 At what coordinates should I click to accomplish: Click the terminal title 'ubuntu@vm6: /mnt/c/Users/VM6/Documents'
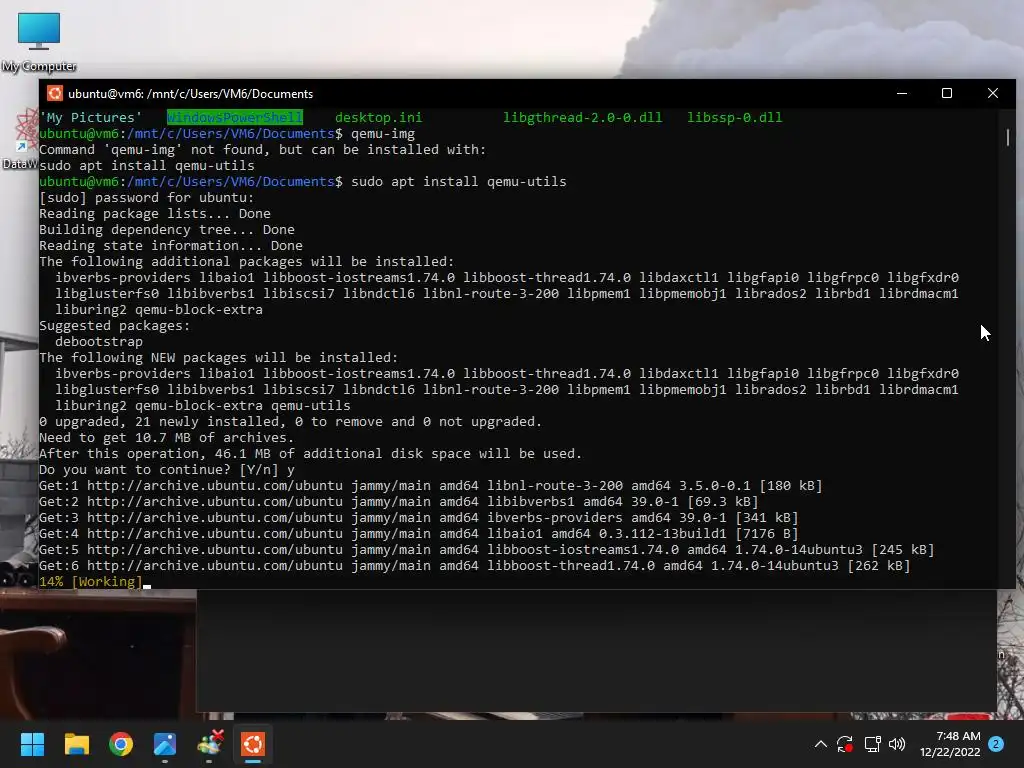click(x=190, y=94)
